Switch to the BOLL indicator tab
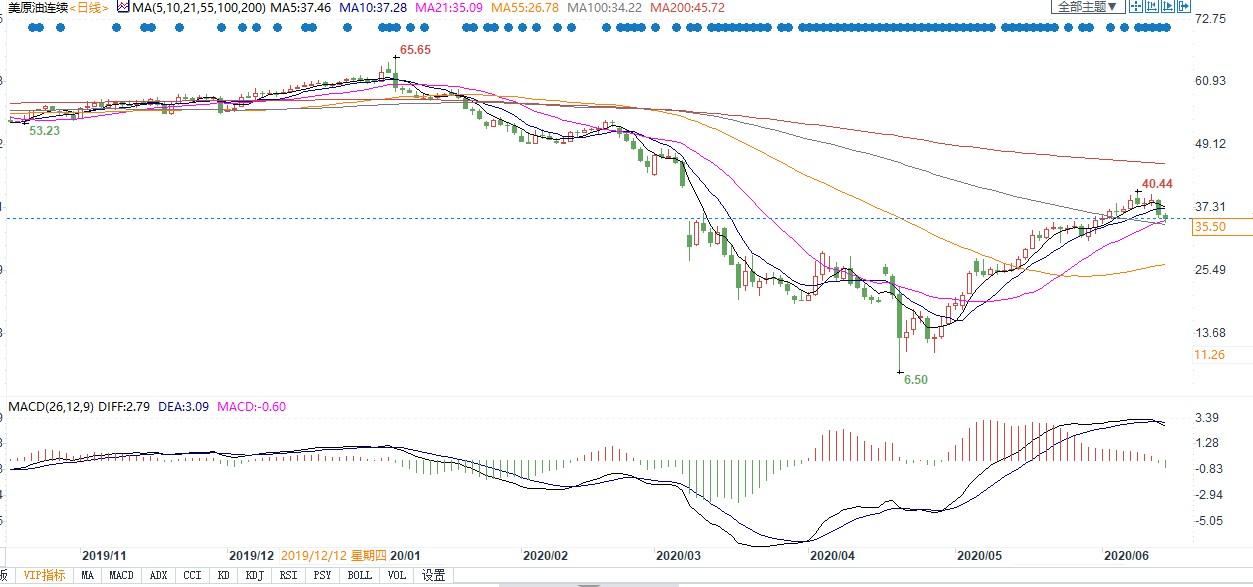This screenshot has width=1253, height=587. pos(358,575)
